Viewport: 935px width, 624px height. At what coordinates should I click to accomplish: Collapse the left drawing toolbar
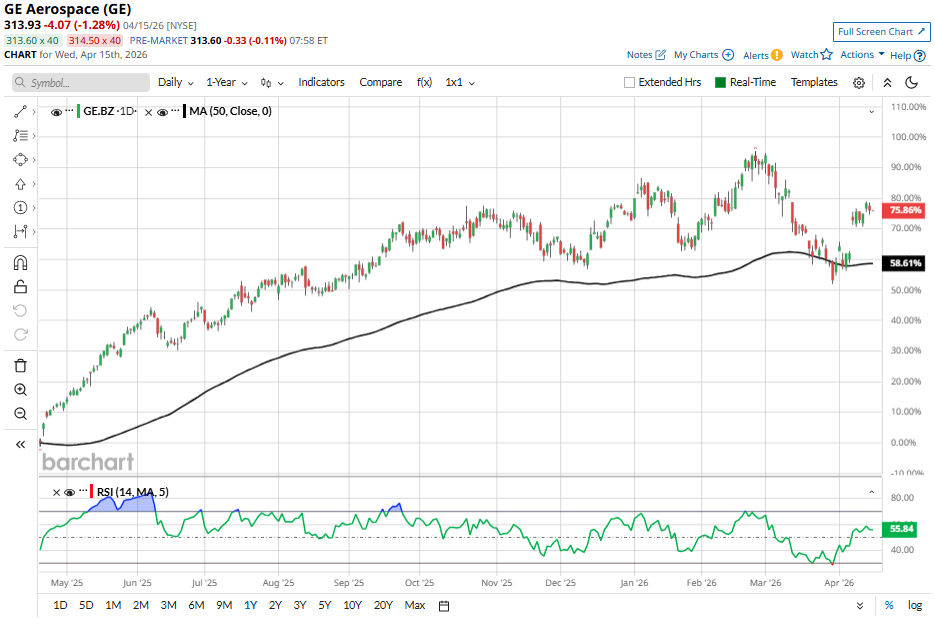coord(20,445)
